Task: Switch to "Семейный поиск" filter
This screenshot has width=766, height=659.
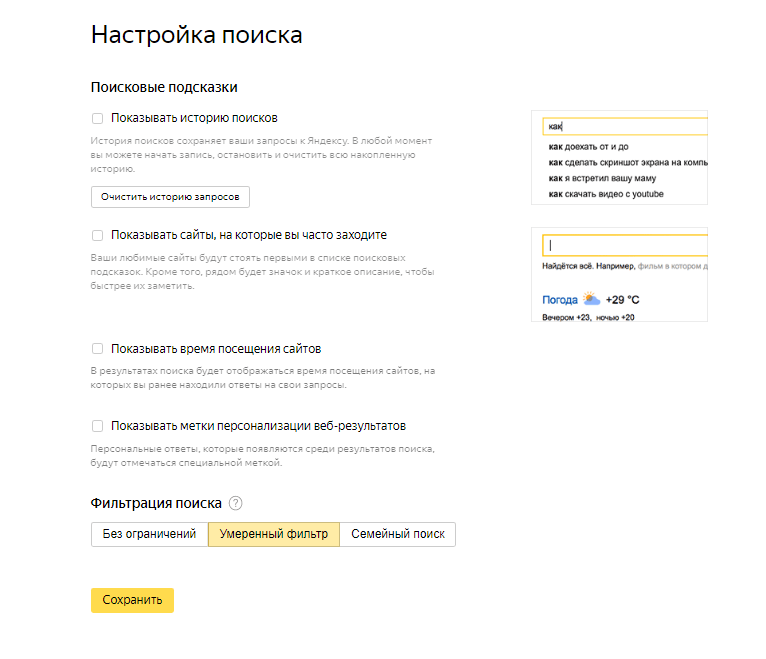Action: click(397, 534)
